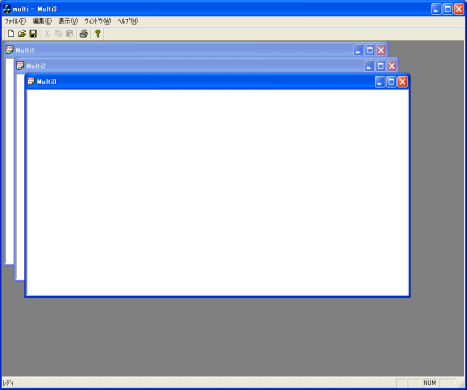This screenshot has width=467, height=390.
Task: Click the Cut scissors toolbar icon
Action: click(x=47, y=34)
